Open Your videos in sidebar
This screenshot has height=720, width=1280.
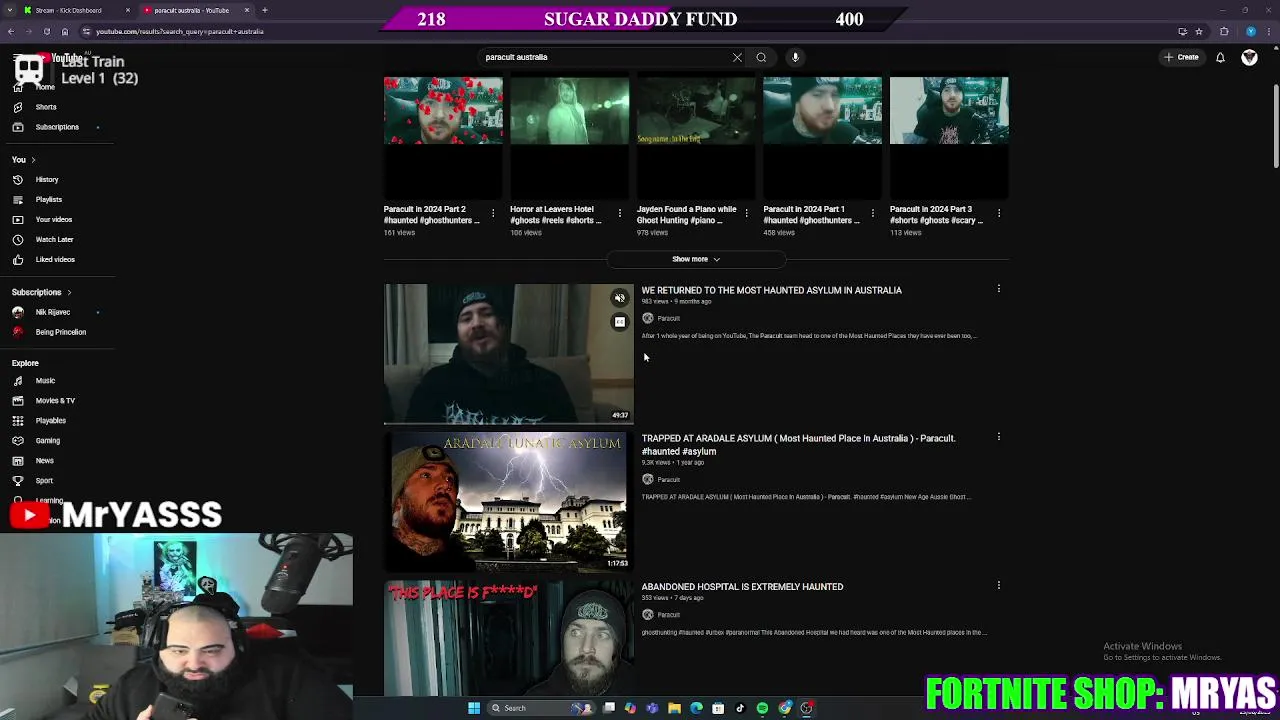53,220
